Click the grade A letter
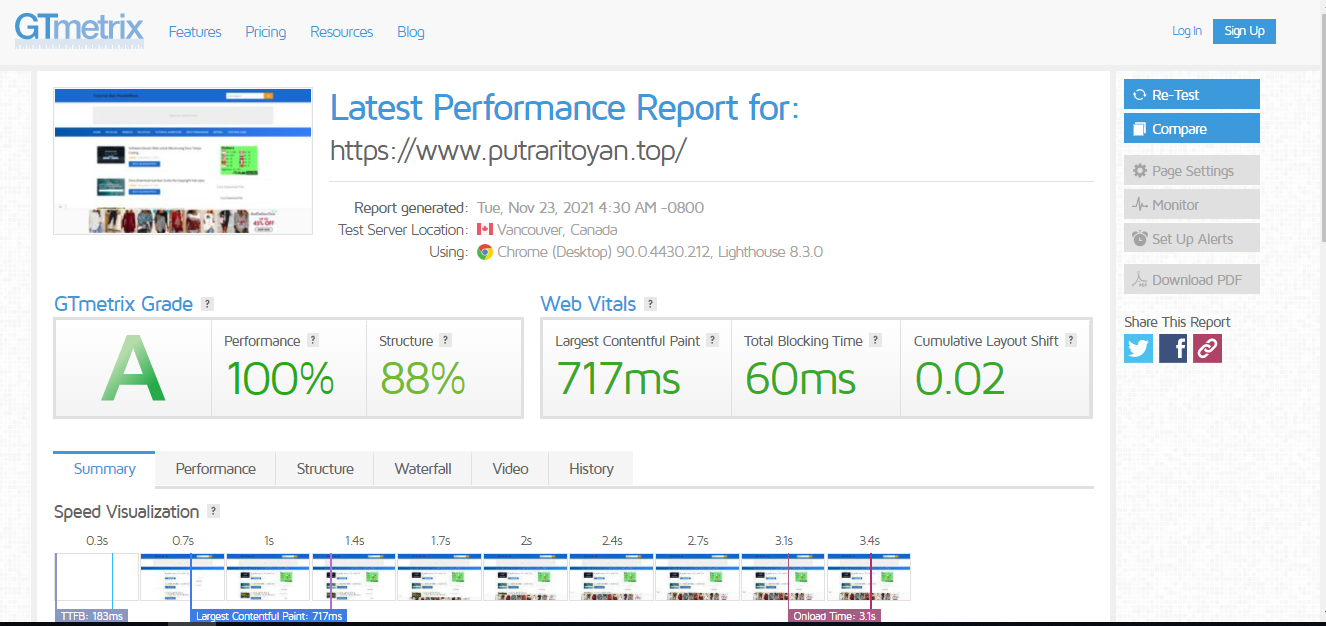This screenshot has width=1326, height=626. [133, 369]
